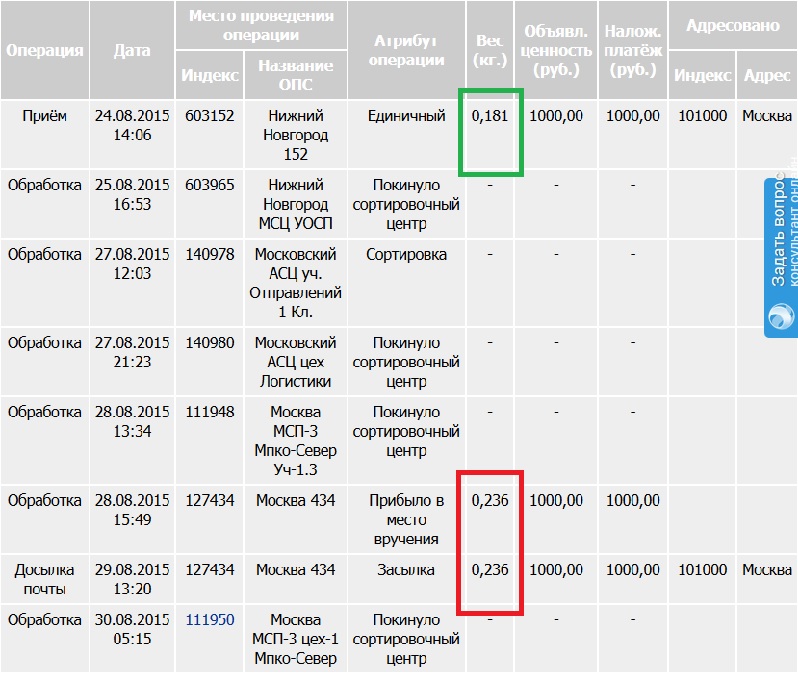Open postal index link 111950
Screen dimensions: 798x678
point(210,619)
